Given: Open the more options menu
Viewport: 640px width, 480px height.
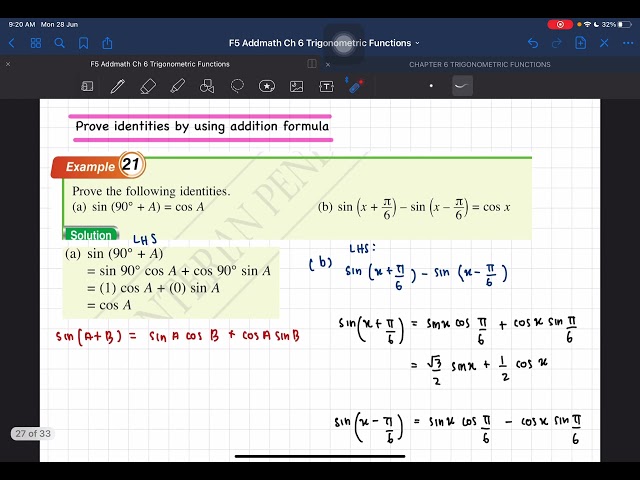Looking at the screenshot, I should pos(628,43).
